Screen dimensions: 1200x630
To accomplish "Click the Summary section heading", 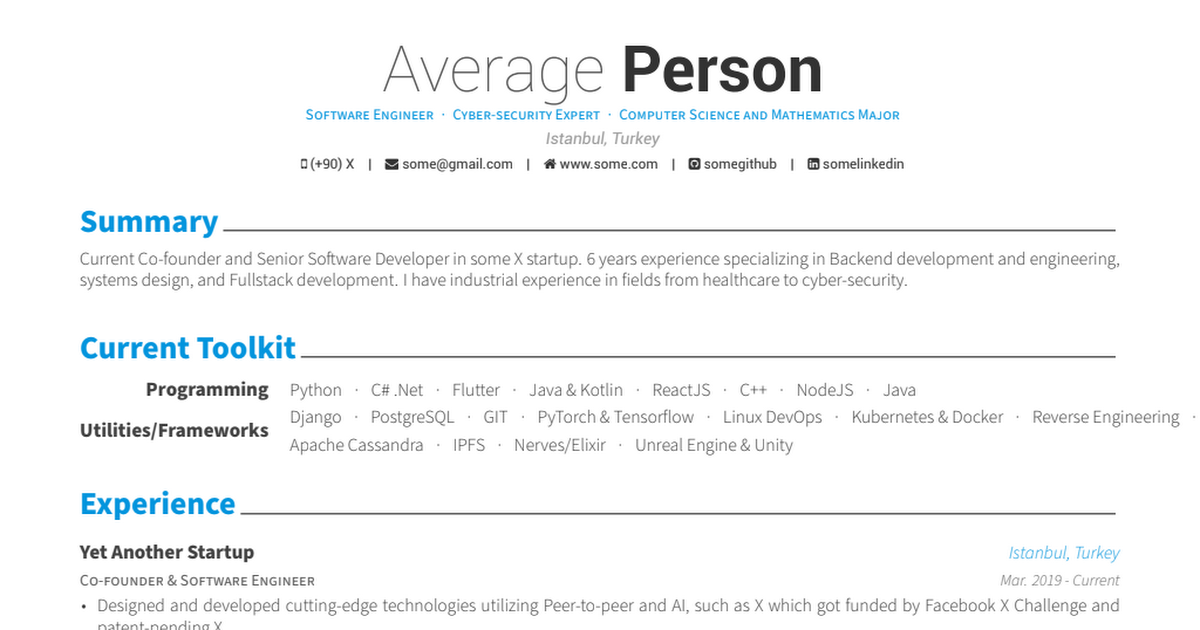I will [x=149, y=222].
